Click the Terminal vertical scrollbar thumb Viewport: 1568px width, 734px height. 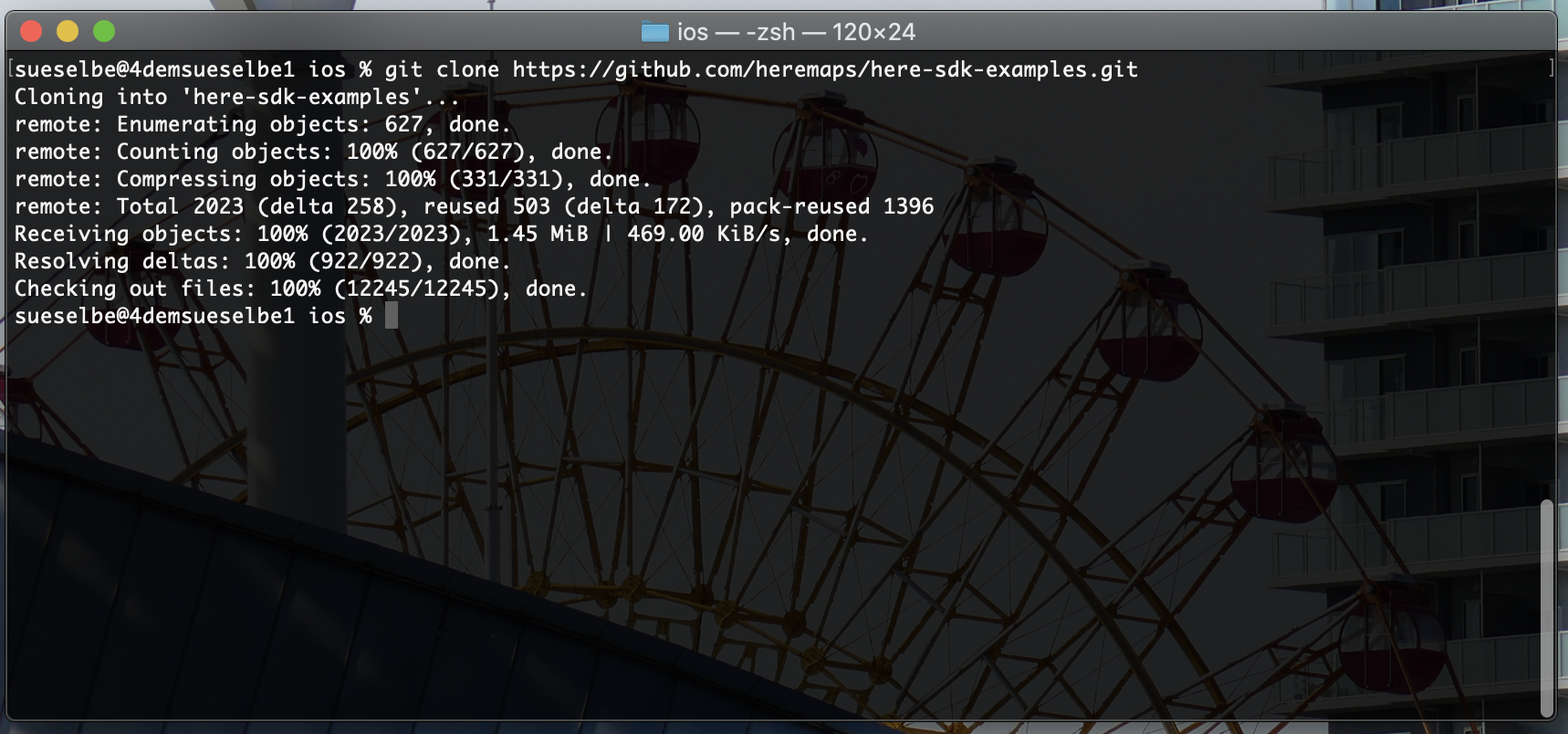pyautogui.click(x=1546, y=609)
